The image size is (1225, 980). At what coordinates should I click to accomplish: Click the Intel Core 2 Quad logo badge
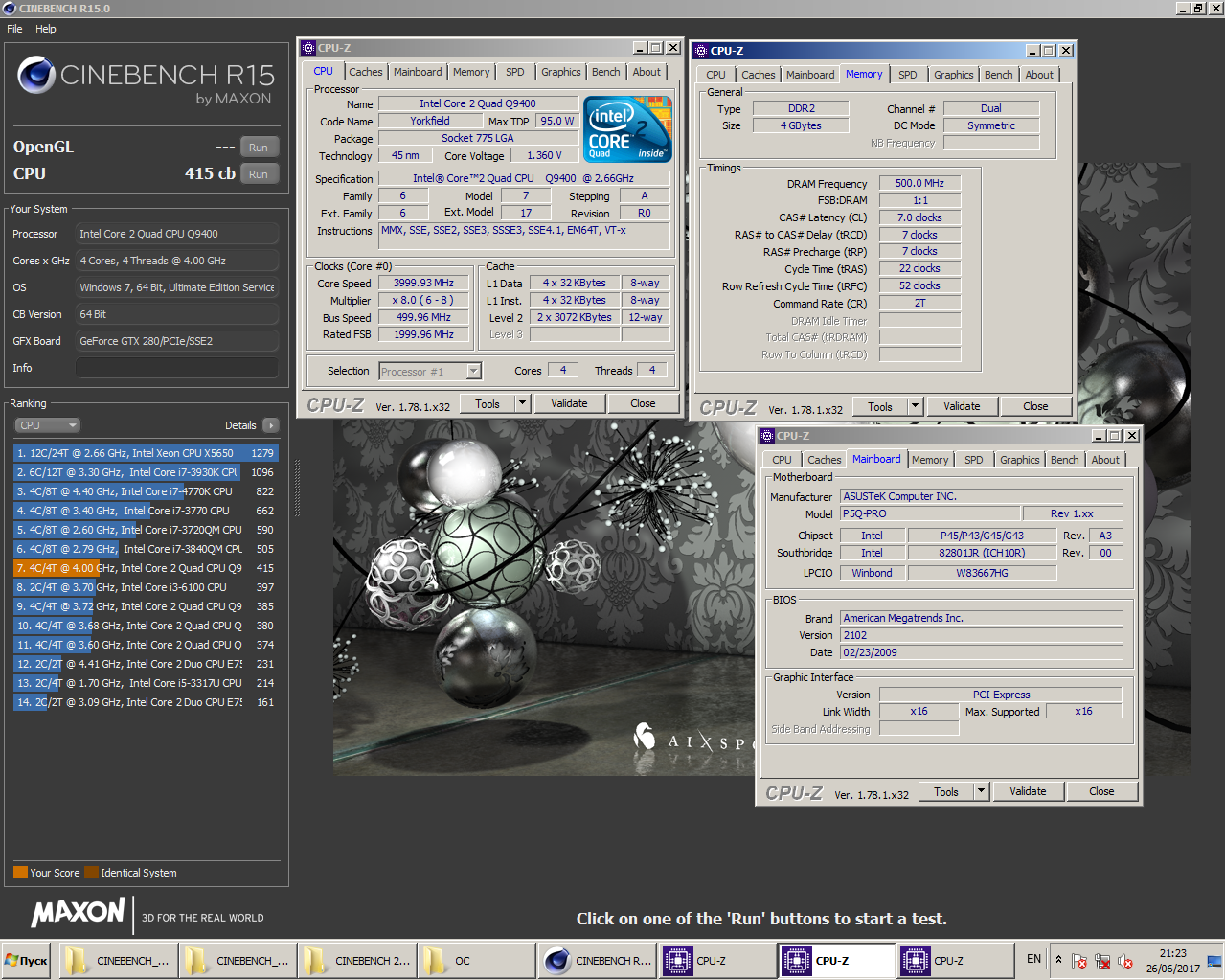coord(627,129)
